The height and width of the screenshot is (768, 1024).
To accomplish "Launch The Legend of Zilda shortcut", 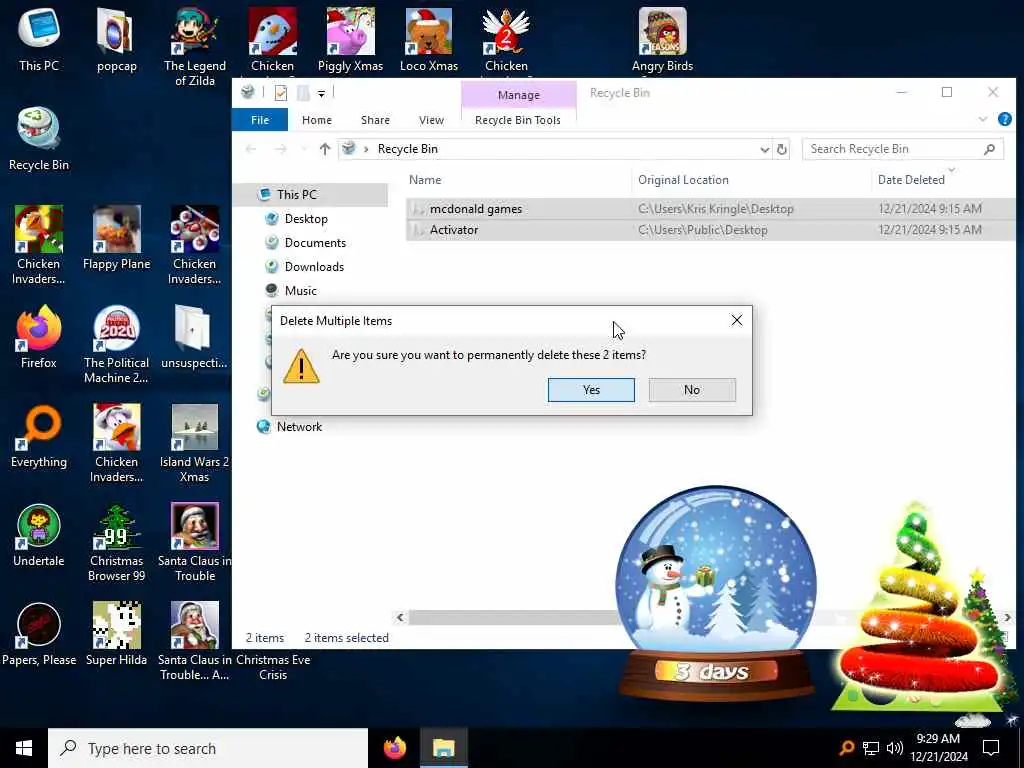I will (195, 47).
